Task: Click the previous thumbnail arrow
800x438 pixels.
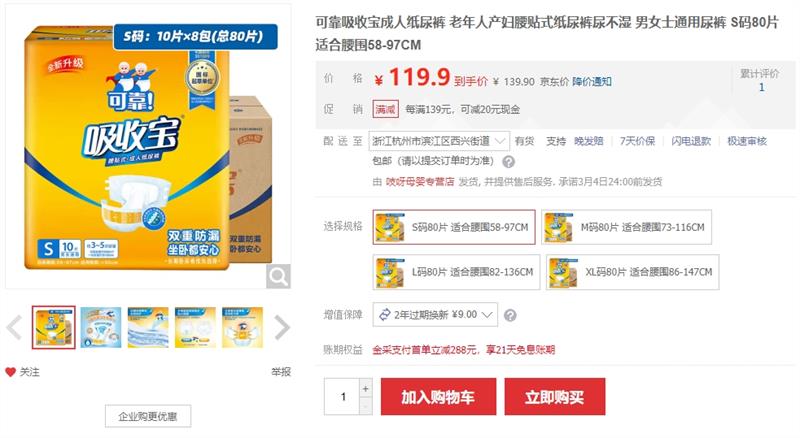Action: tap(14, 327)
